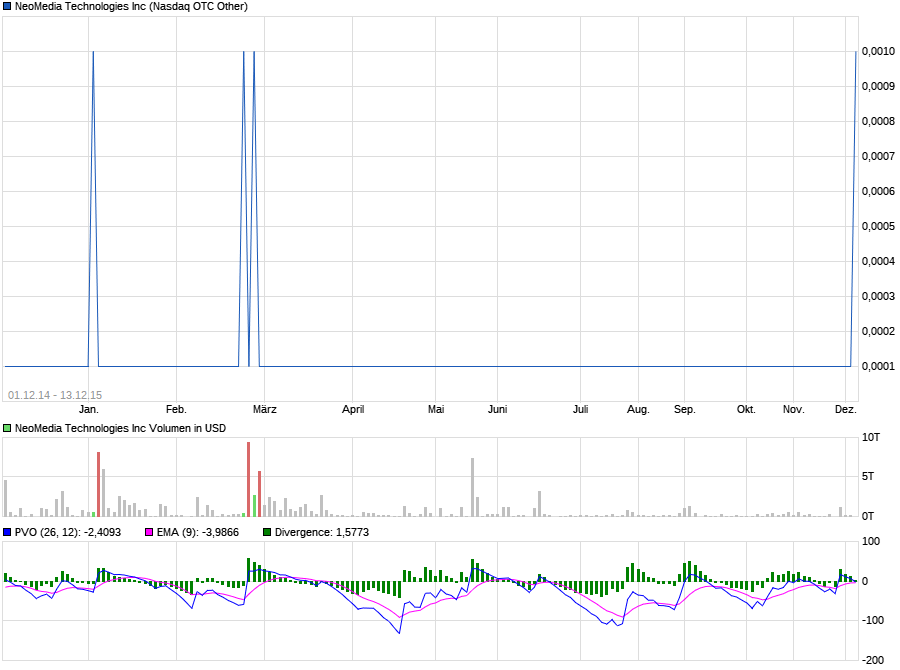Click the 0,0002 price axis value
Image resolution: width=900 pixels, height=670 pixels.
coord(878,332)
